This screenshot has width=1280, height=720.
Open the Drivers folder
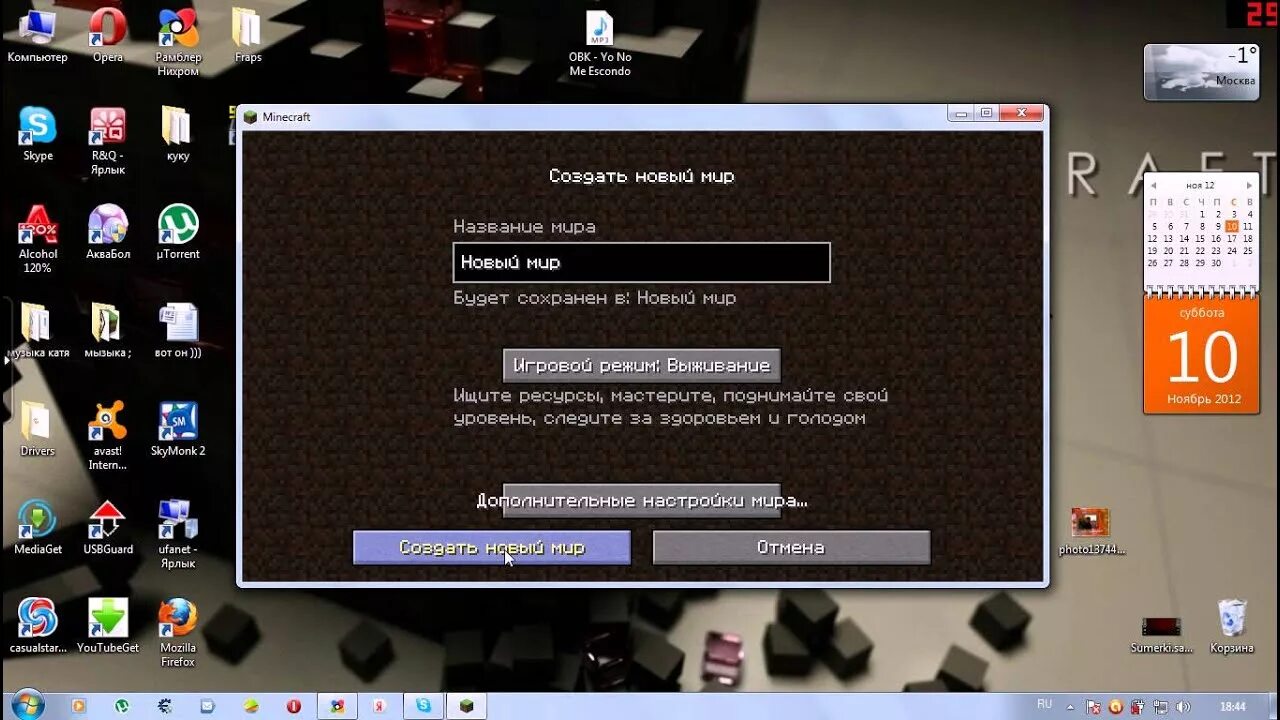[x=38, y=428]
